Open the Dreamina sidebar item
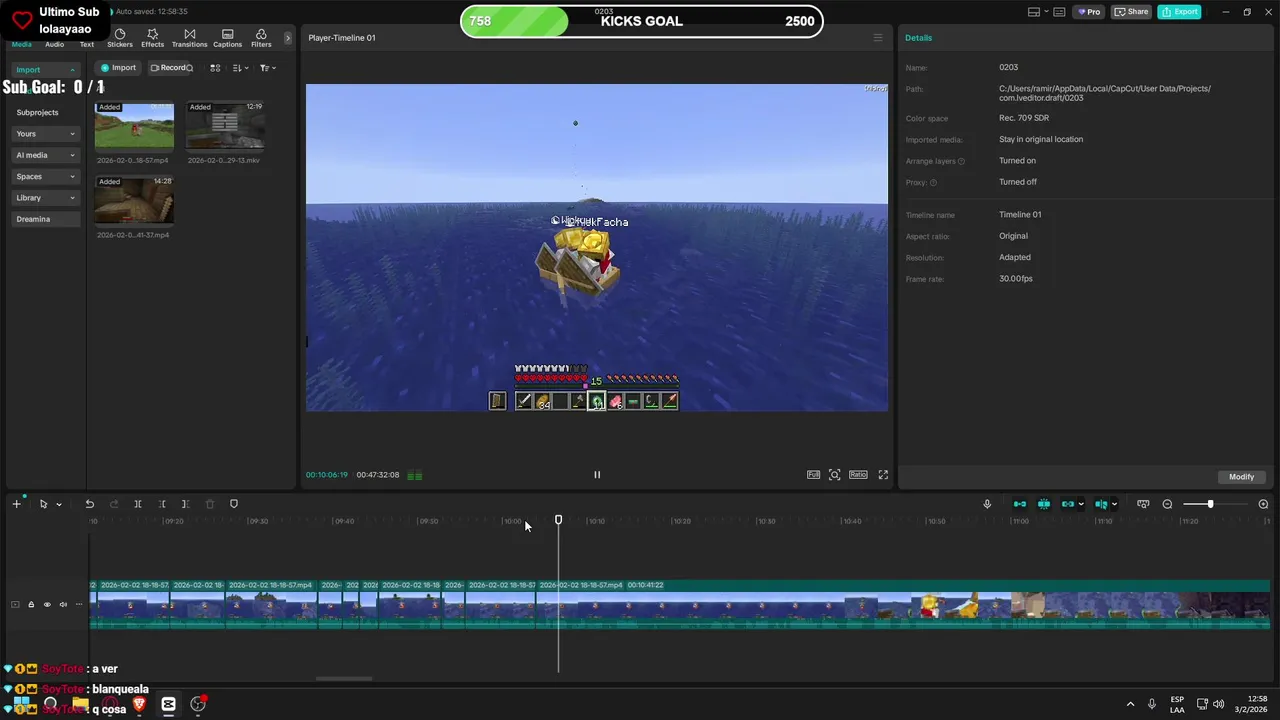This screenshot has width=1280, height=720. coord(45,219)
